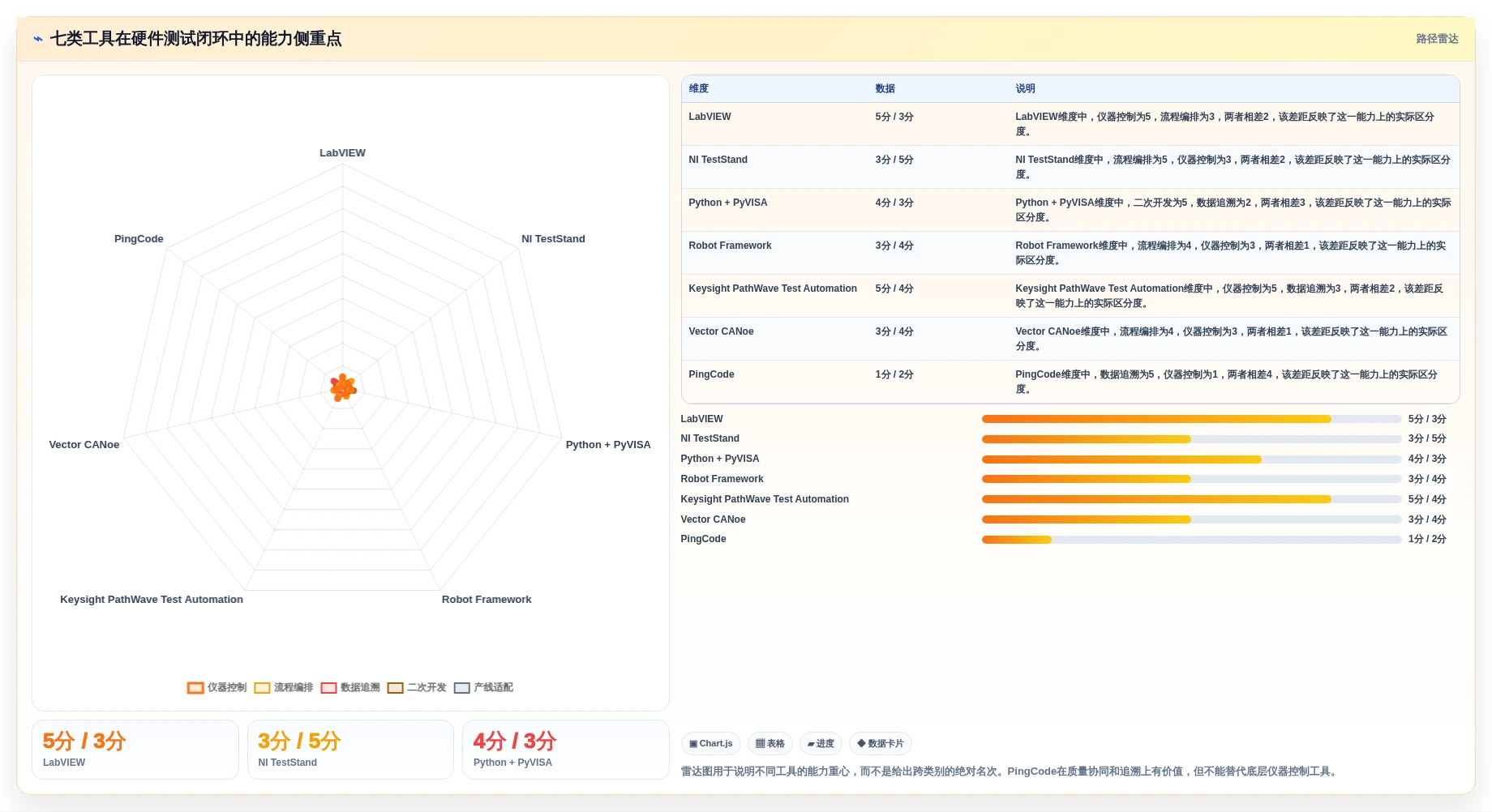Click the Robot Framework progress bar
This screenshot has height=812, width=1492.
1191,479
